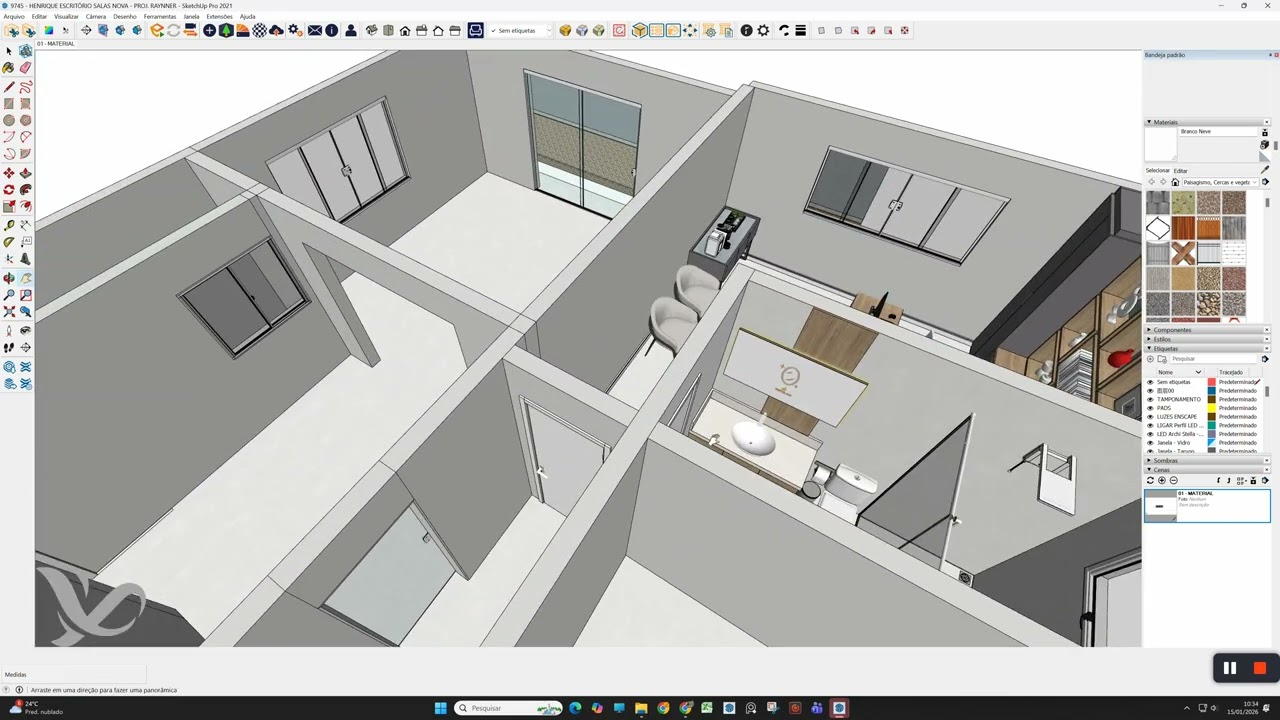Toggle visibility of LIGAR Perfil LED tag
Screen dimensions: 1280x720
click(1150, 425)
